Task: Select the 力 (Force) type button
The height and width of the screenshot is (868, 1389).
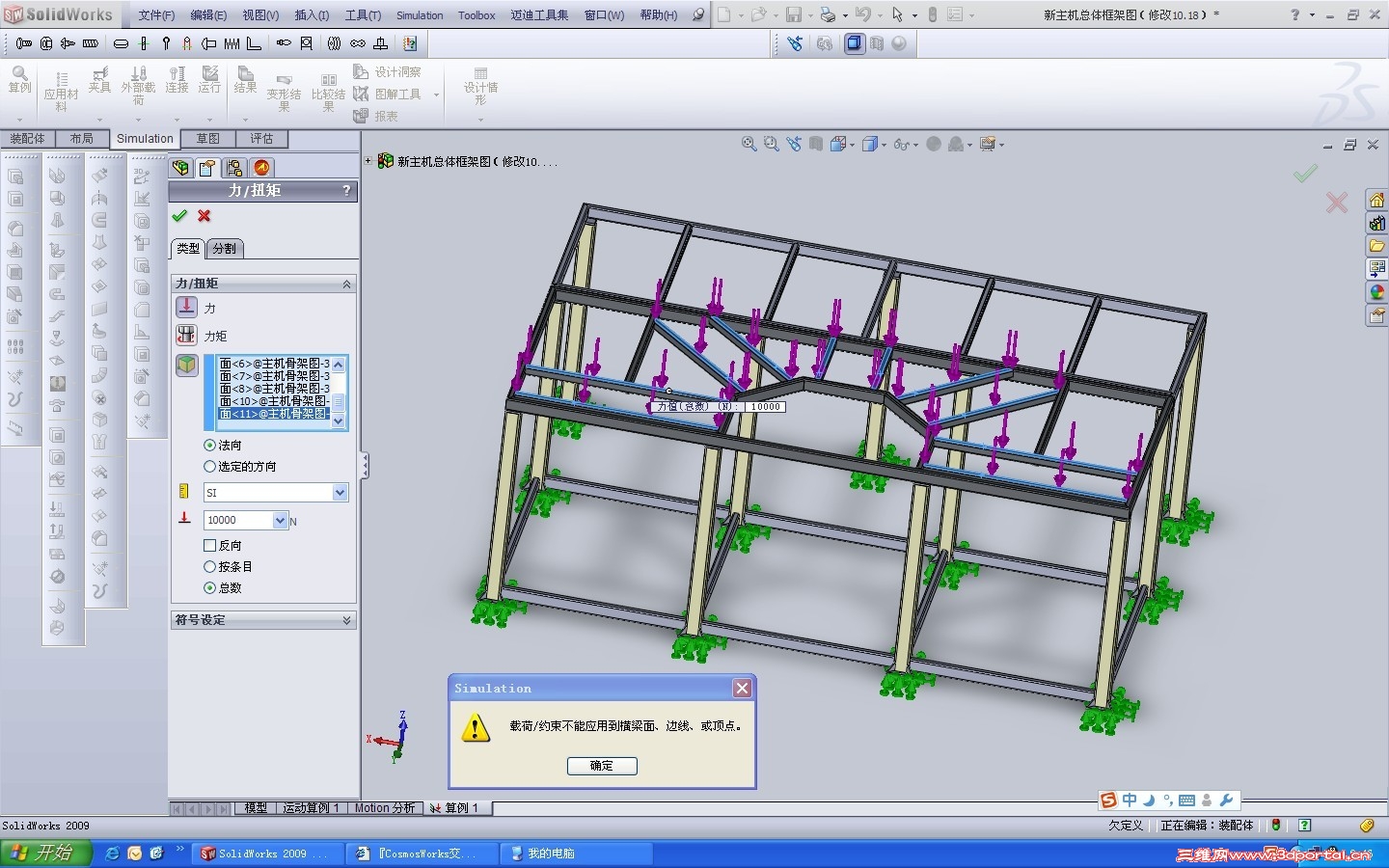Action: coord(186,308)
